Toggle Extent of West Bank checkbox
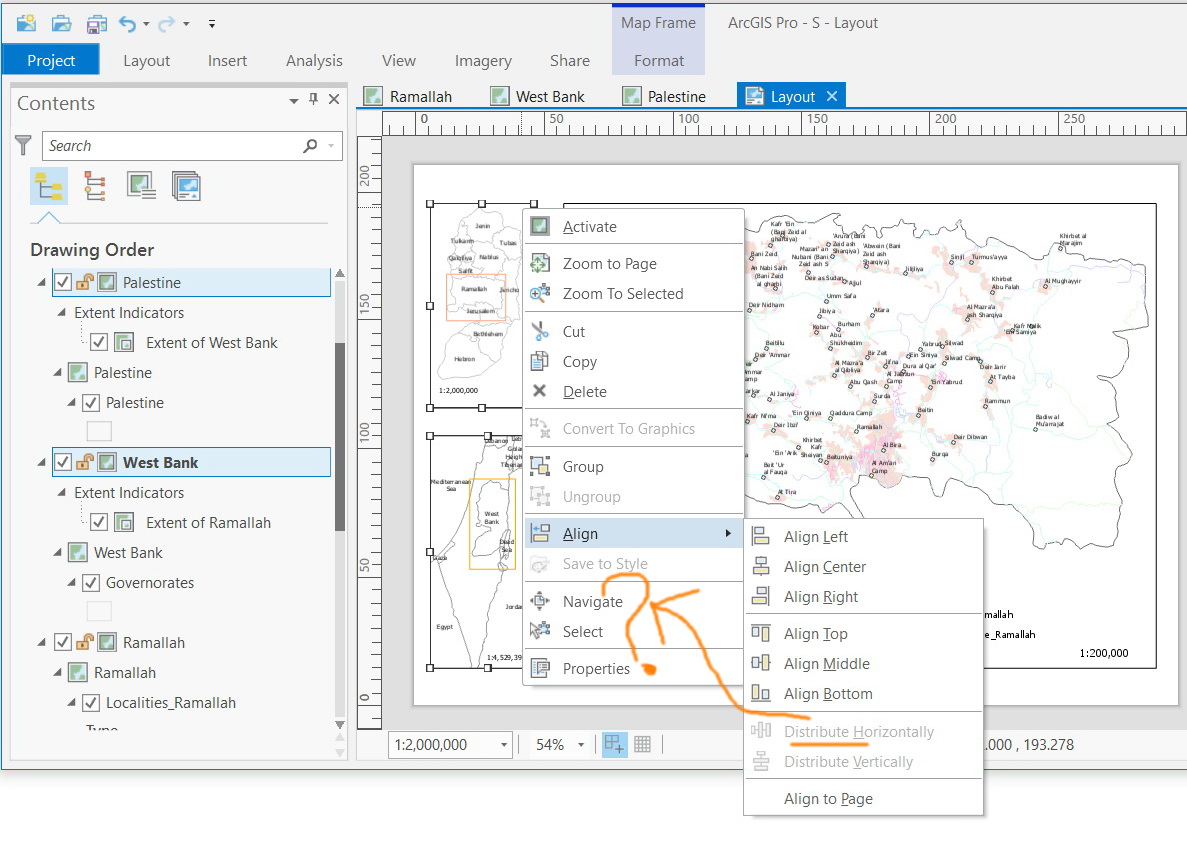Screen dimensions: 1187x849 tap(99, 343)
